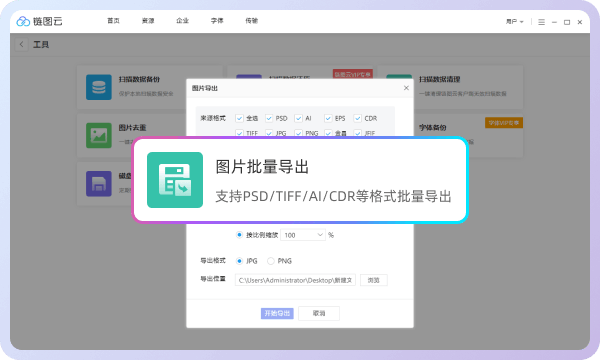
Task: Open the 资源 tab
Action: coord(148,21)
